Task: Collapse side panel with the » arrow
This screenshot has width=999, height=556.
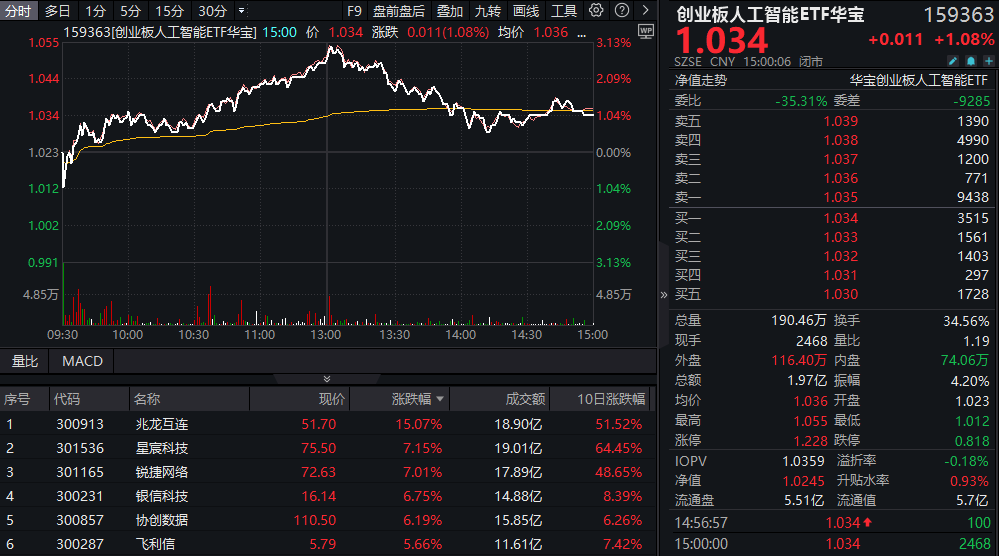Action: pos(663,295)
